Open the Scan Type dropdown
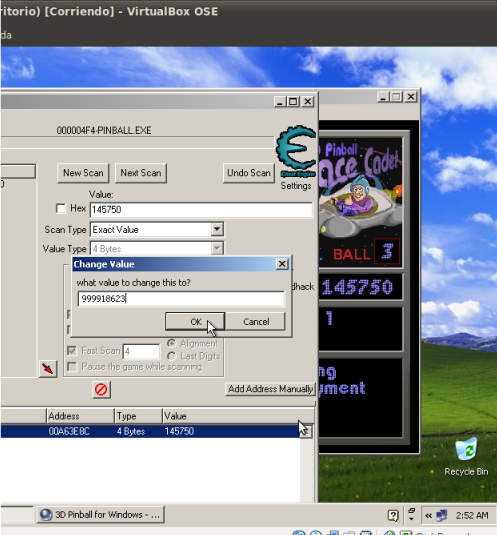Screen dimensions: 497x535 (217, 229)
